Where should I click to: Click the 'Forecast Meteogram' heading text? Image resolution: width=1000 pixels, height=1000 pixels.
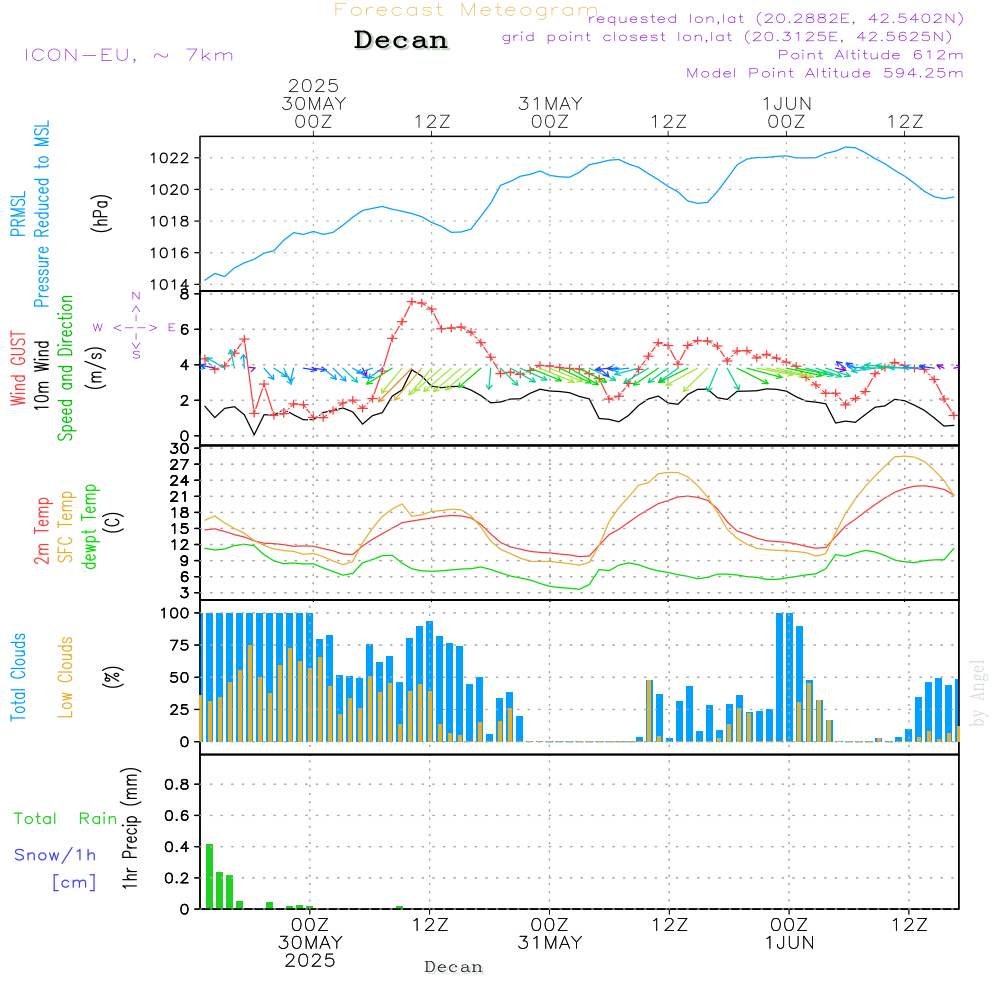(x=466, y=10)
